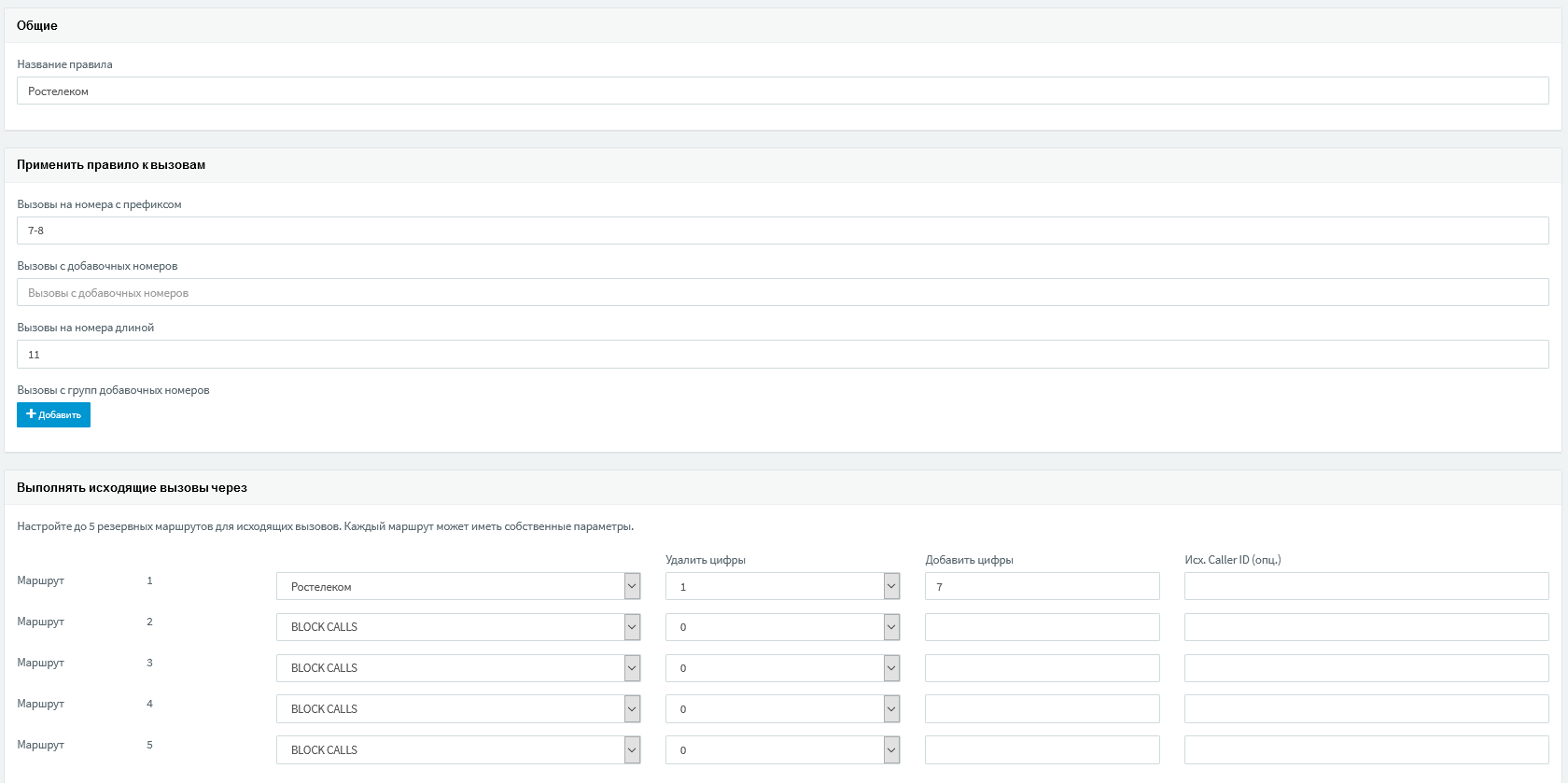This screenshot has width=1568, height=783.
Task: Open route 5 strip digits dropdown
Action: (783, 749)
